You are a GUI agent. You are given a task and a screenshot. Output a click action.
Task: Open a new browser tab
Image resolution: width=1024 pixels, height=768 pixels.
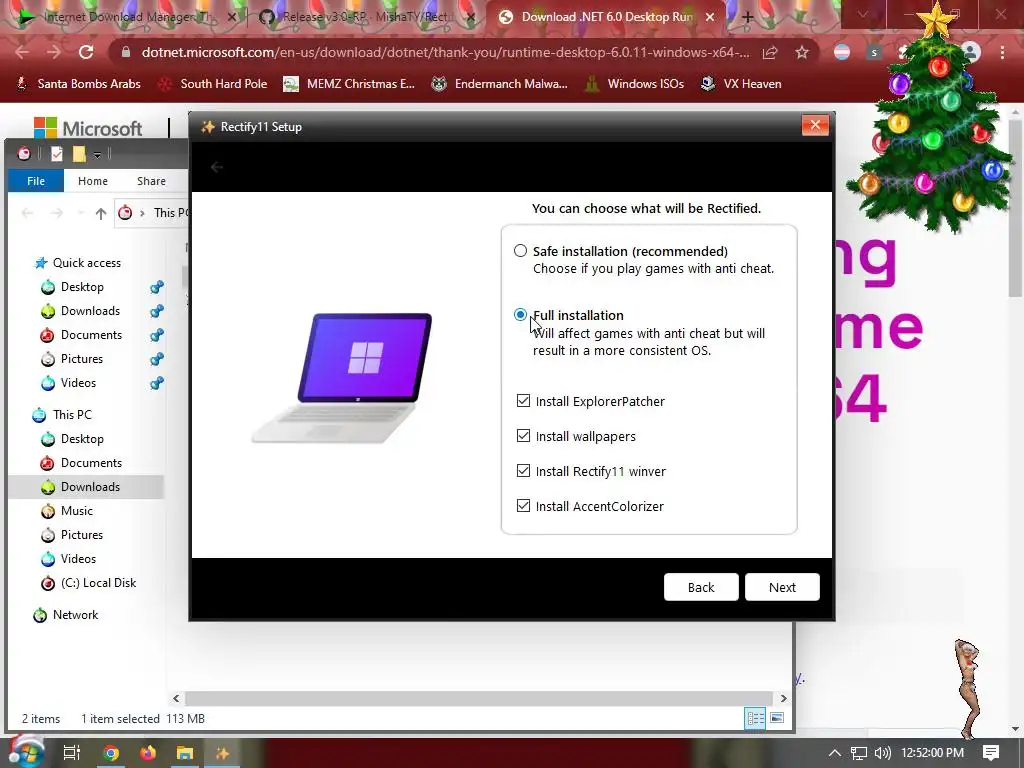748,17
